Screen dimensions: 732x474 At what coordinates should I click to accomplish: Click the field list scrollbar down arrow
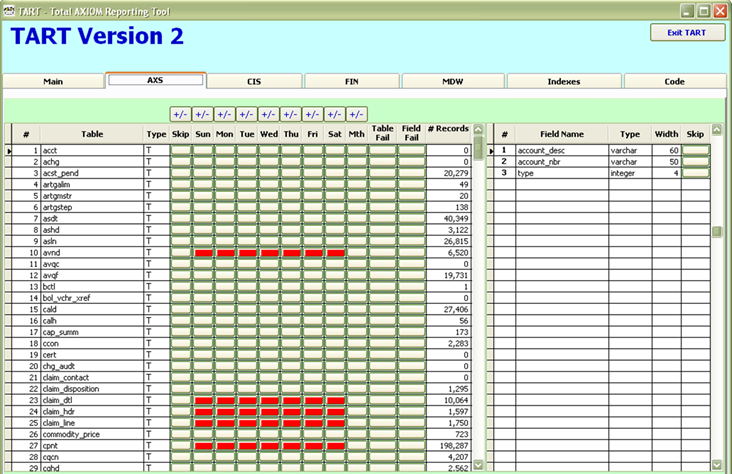click(717, 465)
